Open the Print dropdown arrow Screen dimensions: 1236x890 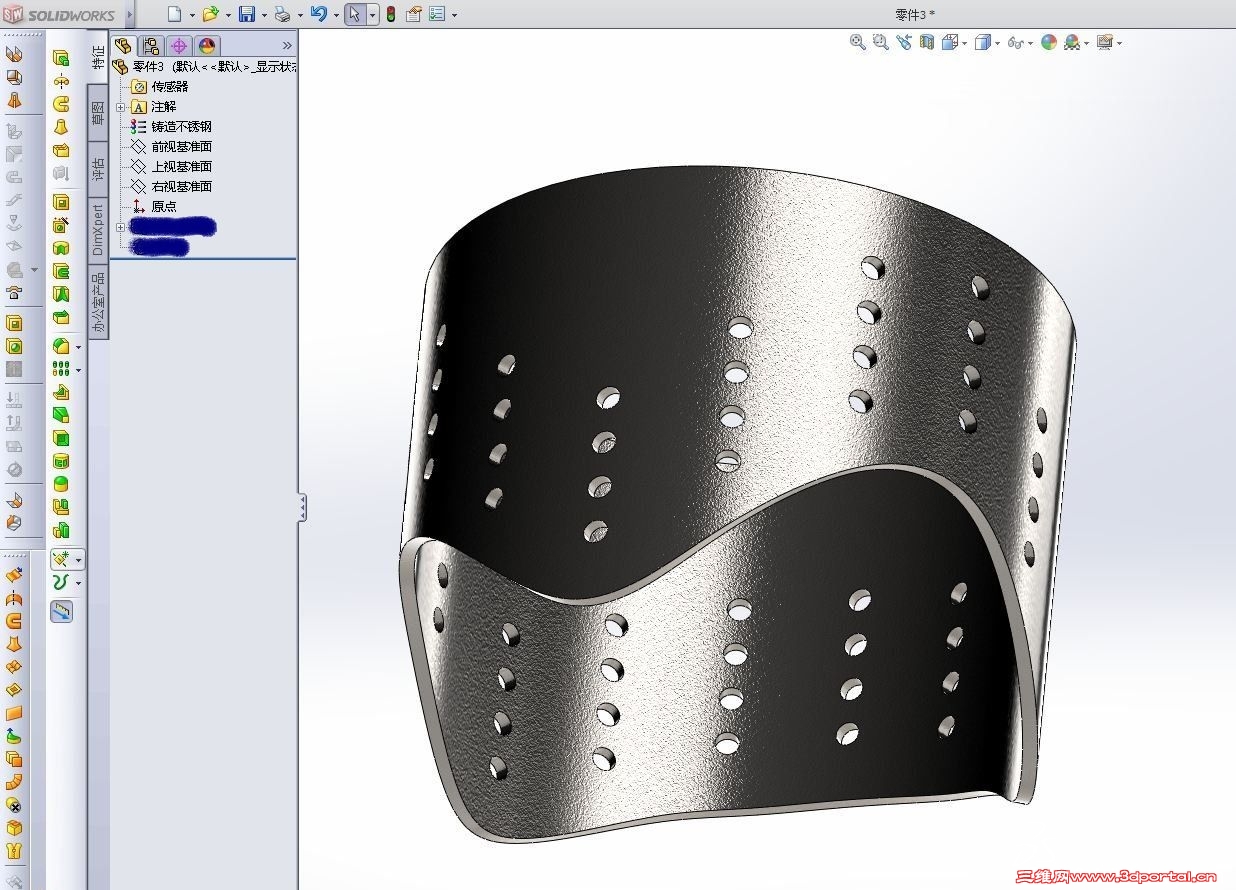(x=300, y=15)
